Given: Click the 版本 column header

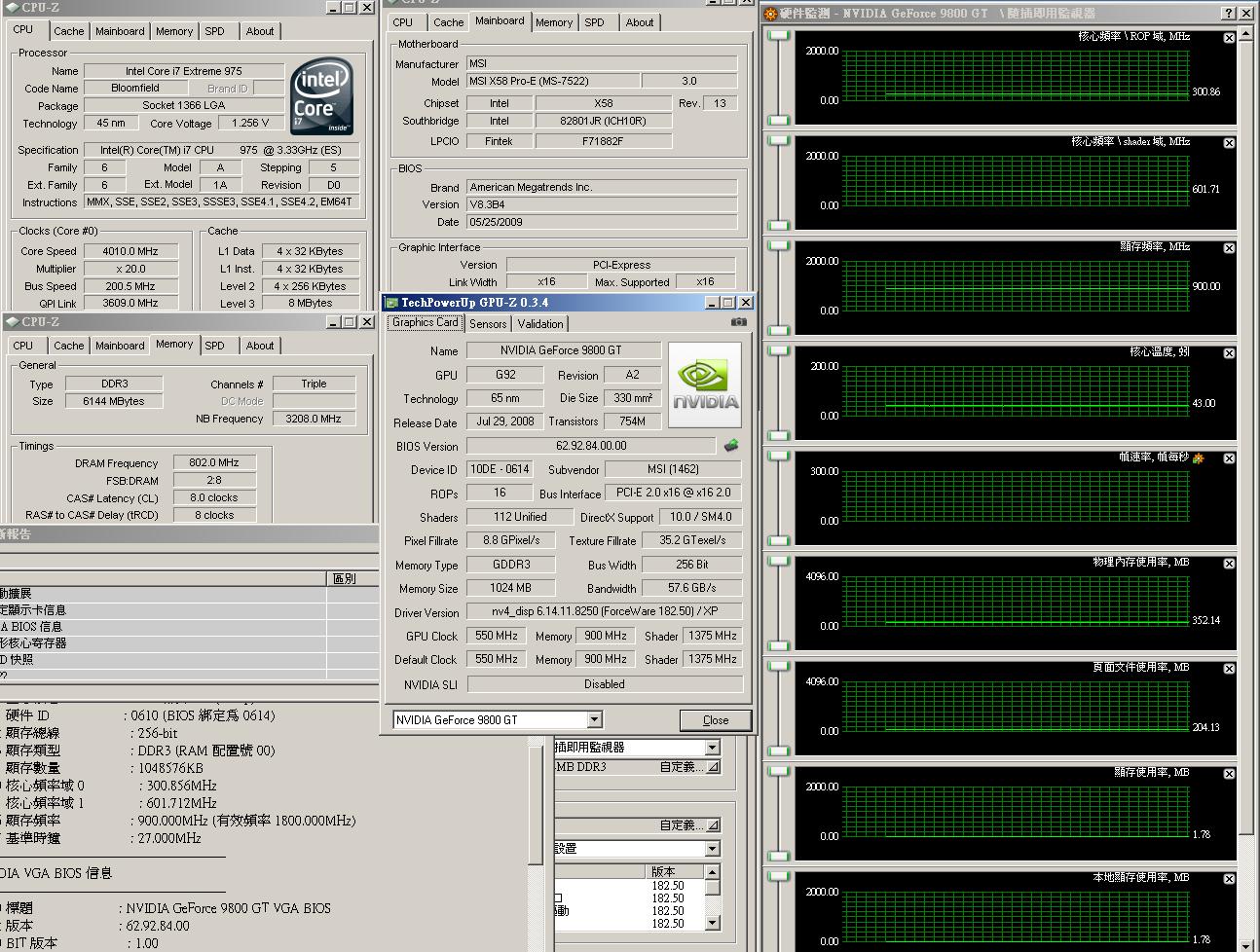Looking at the screenshot, I should (x=676, y=872).
